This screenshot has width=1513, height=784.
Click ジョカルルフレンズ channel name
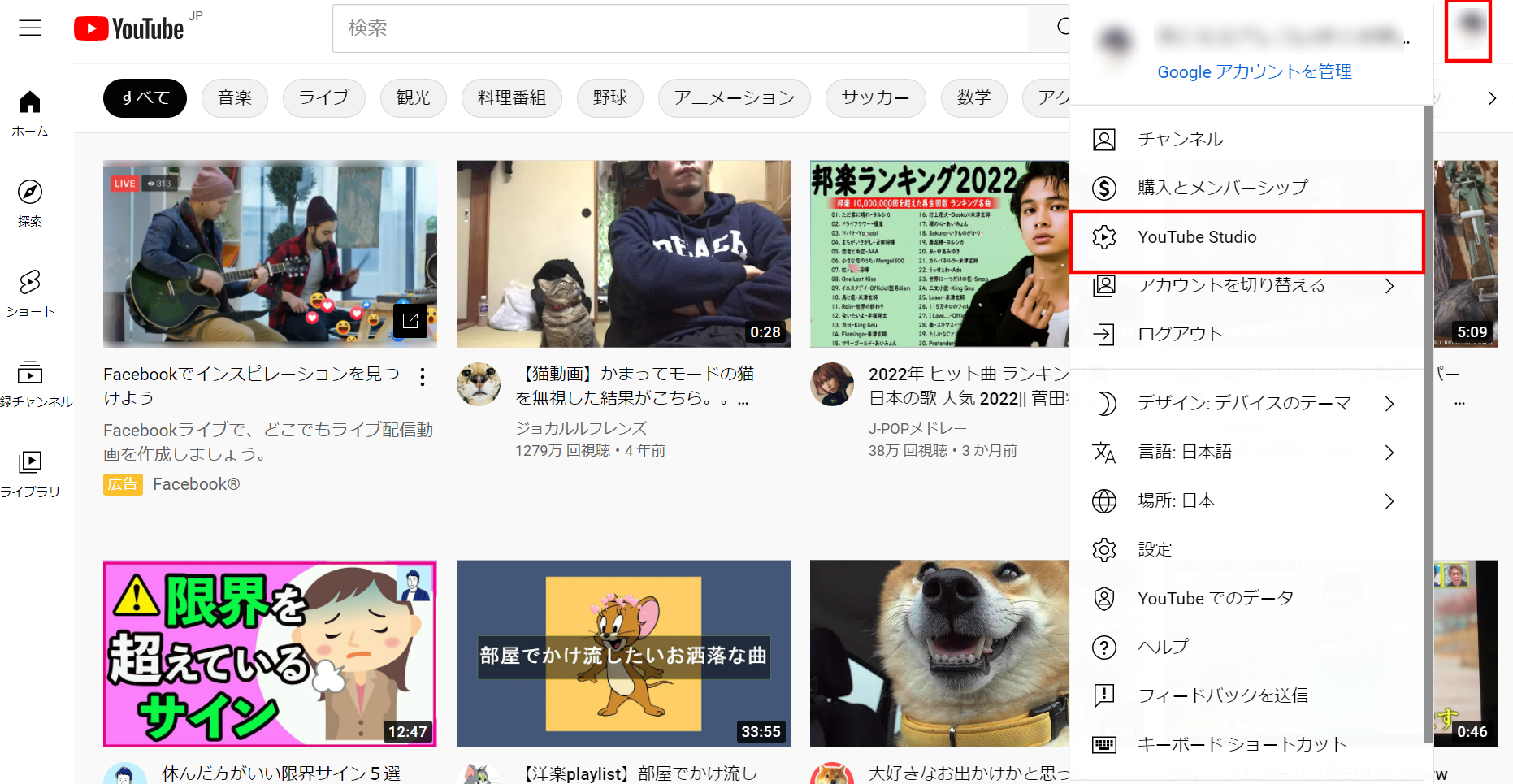[x=581, y=428]
